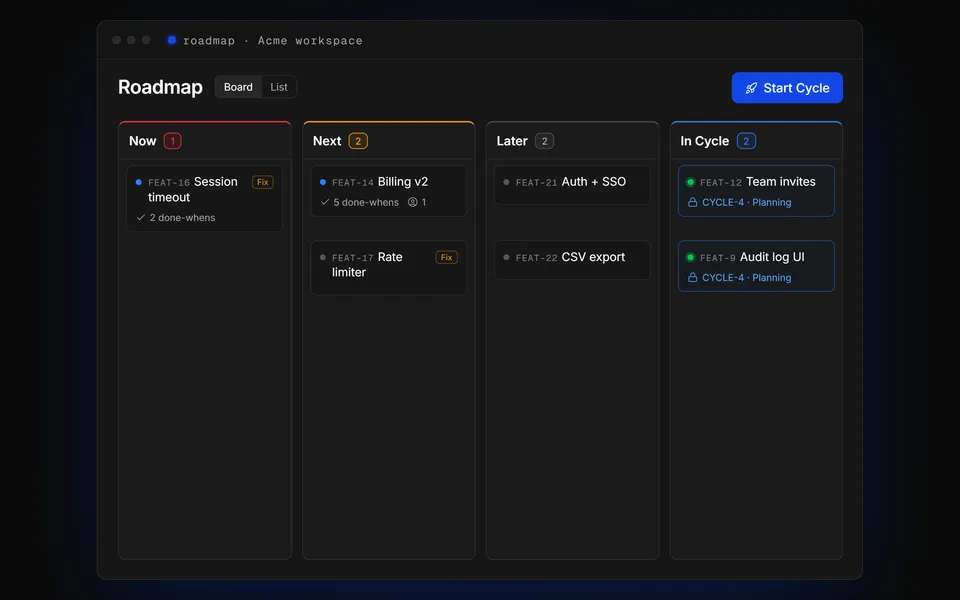Open the CSV export card title
The width and height of the screenshot is (960, 600).
point(593,257)
